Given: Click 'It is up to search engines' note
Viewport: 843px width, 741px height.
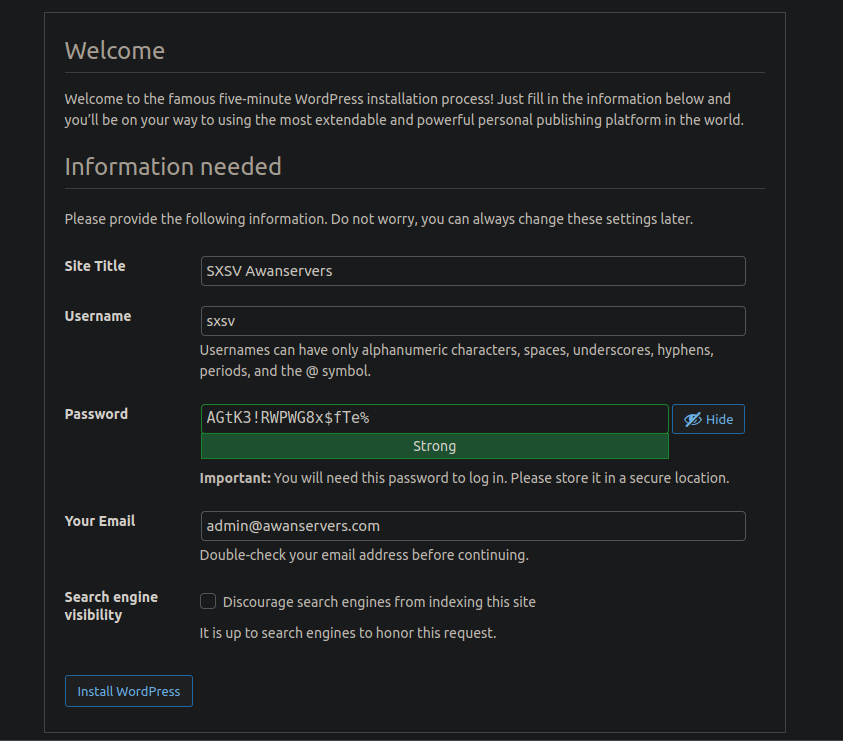Looking at the screenshot, I should [x=348, y=633].
